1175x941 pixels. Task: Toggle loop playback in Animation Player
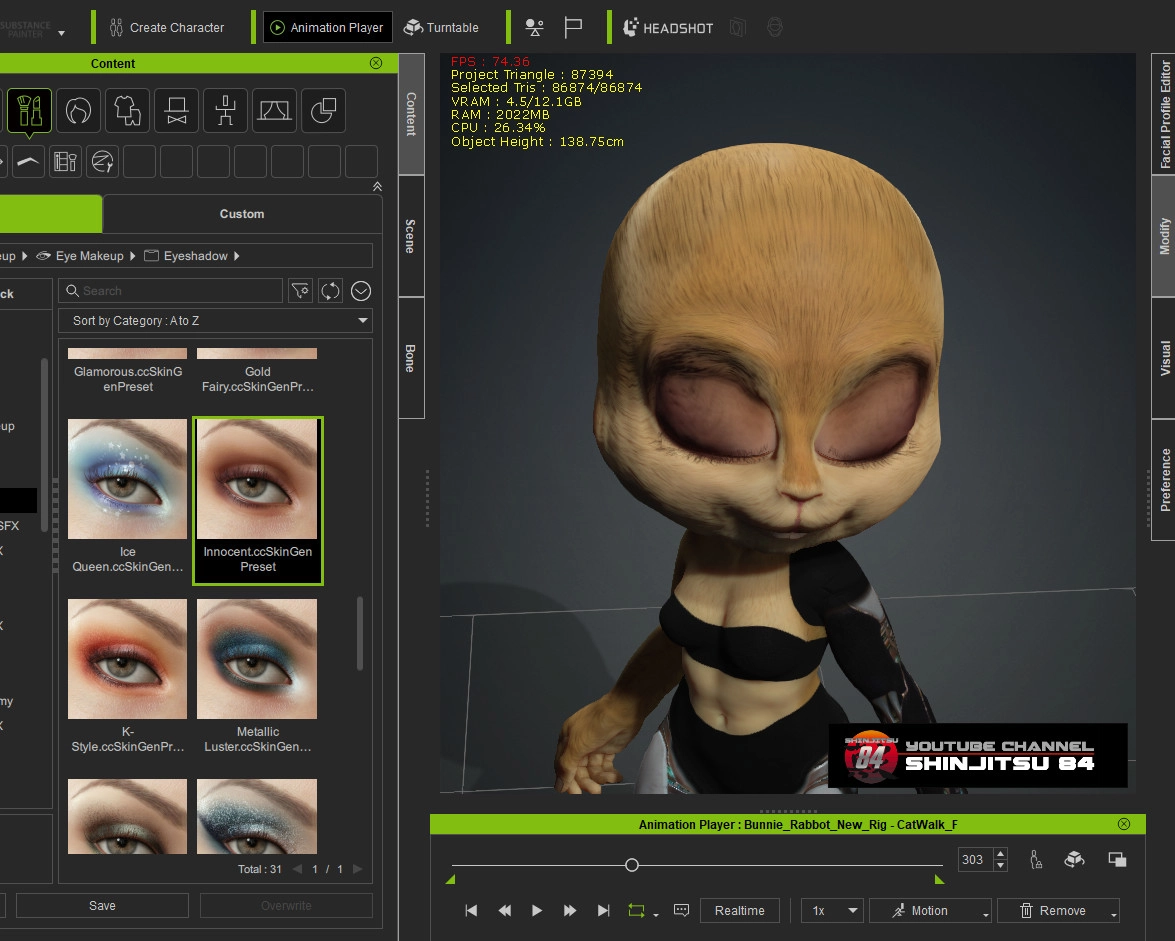636,910
